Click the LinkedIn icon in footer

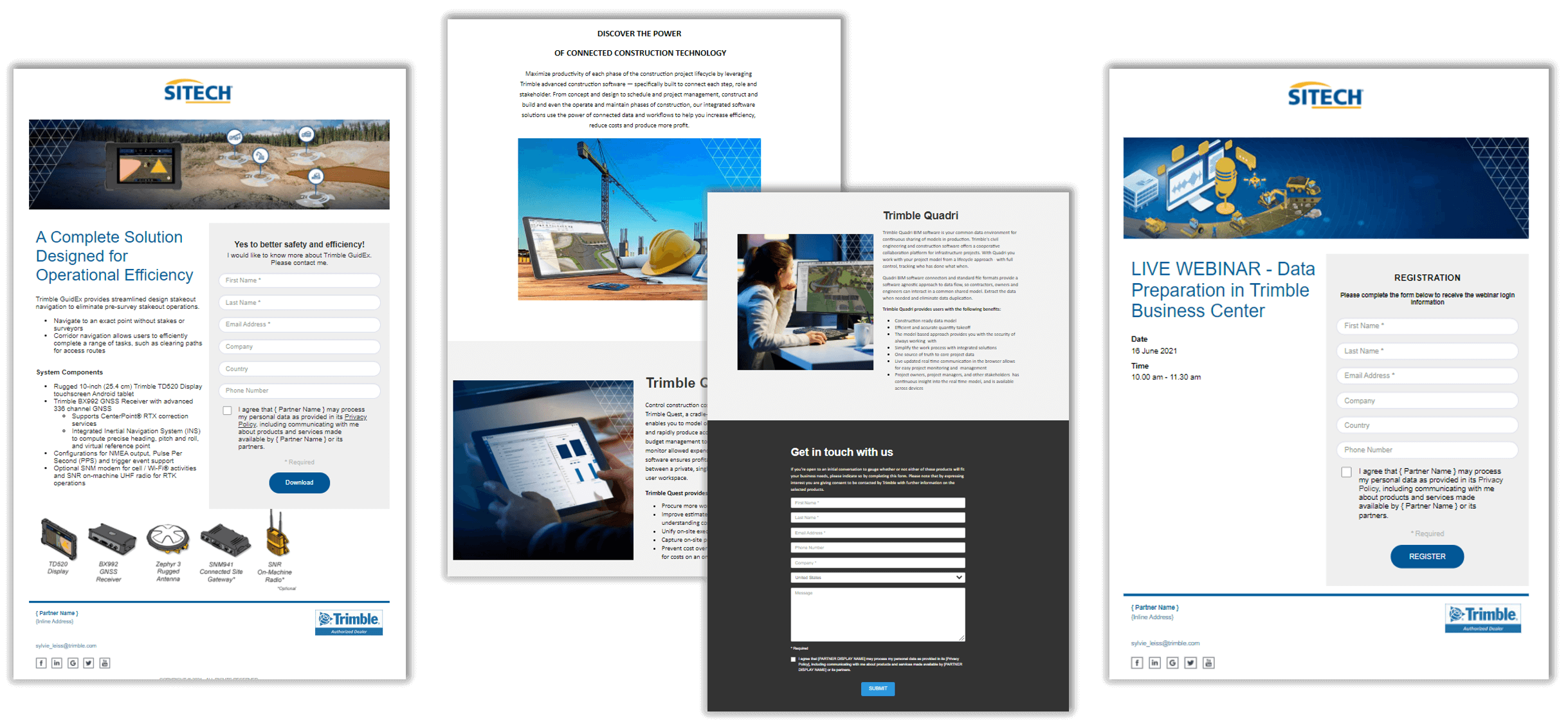pyautogui.click(x=57, y=667)
